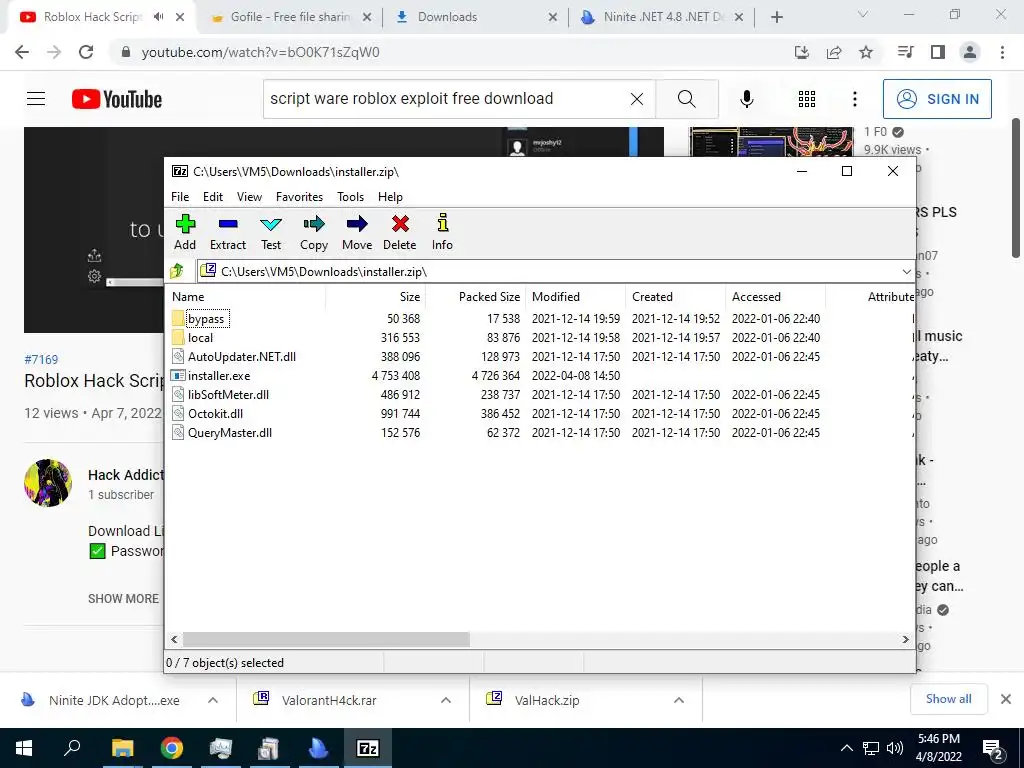Click the red Delete toolbar icon
The height and width of the screenshot is (768, 1024).
pyautogui.click(x=400, y=232)
